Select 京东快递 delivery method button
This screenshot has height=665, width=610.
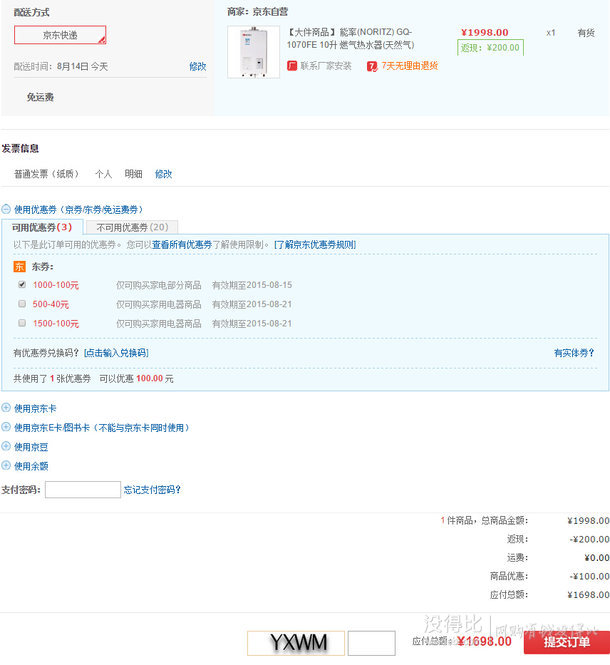point(60,35)
